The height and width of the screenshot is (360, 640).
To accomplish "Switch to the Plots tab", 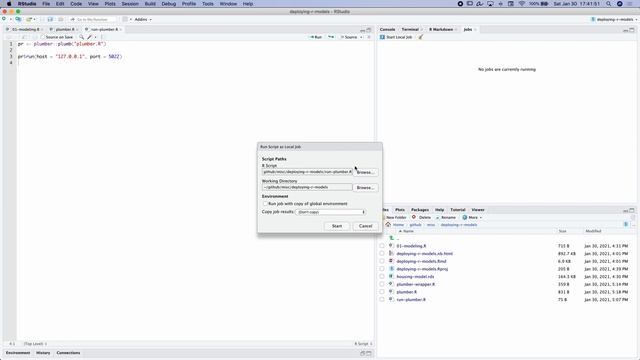I will click(x=400, y=210).
